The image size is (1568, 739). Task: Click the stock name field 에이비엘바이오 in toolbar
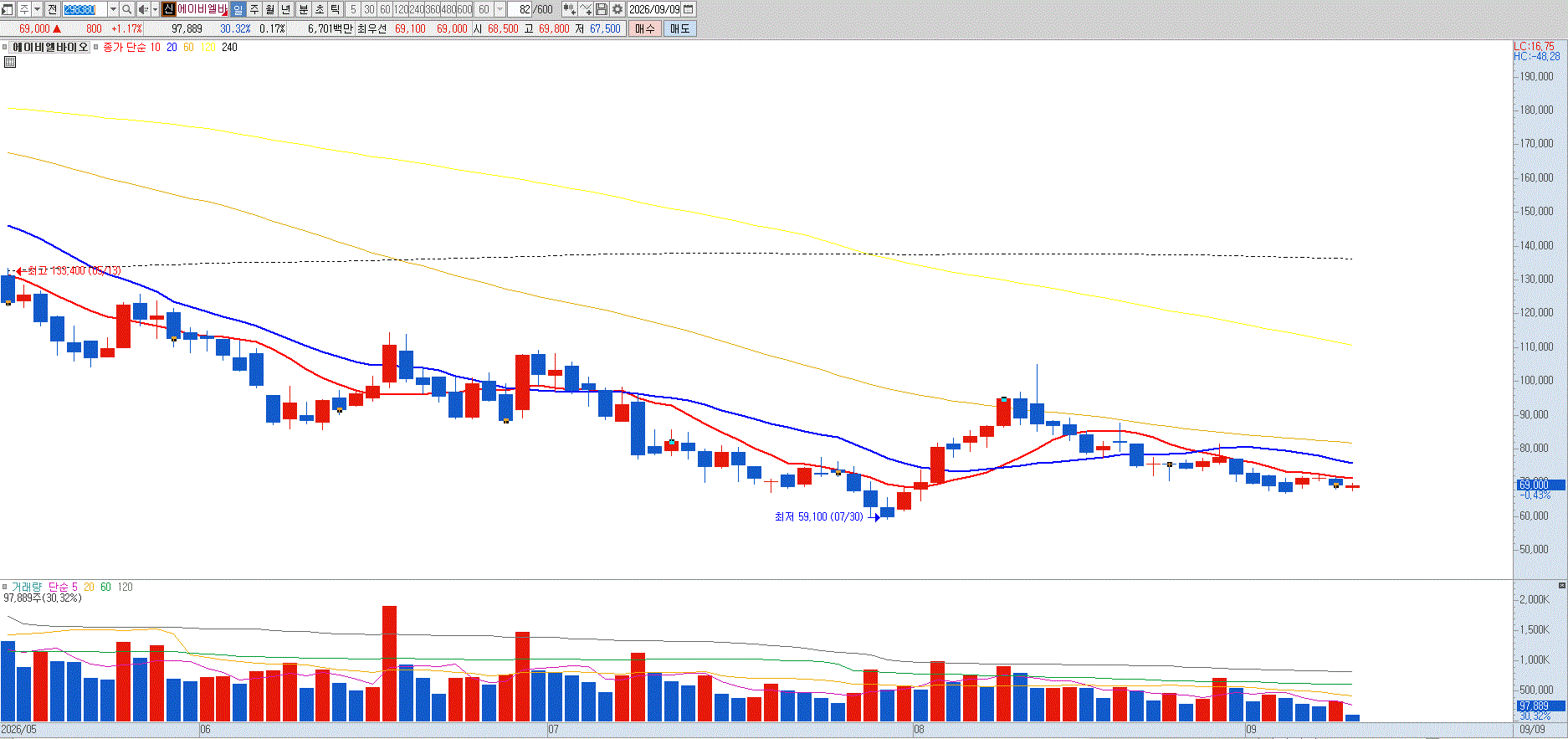pyautogui.click(x=202, y=9)
